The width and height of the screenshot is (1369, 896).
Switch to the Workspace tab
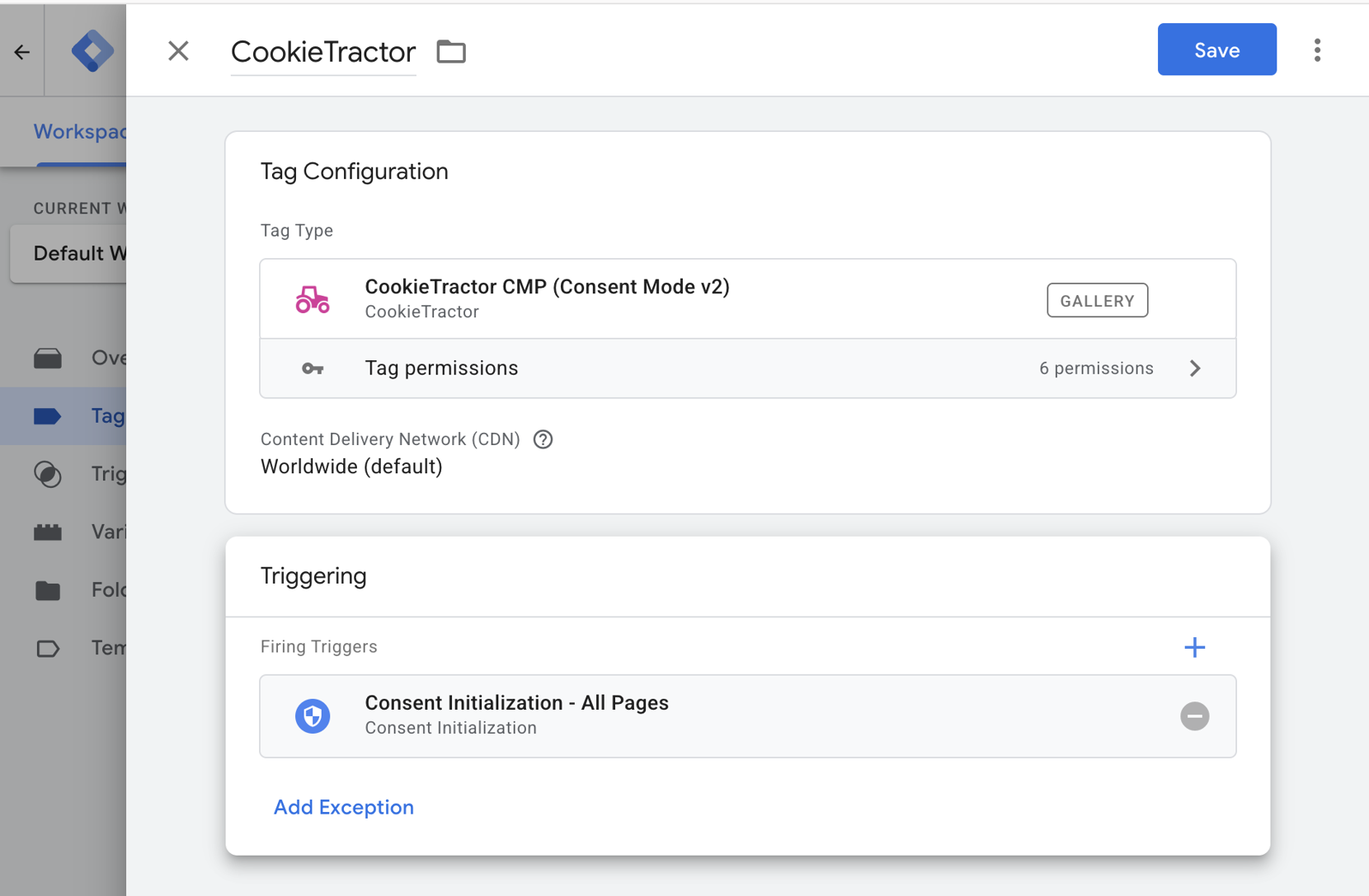[x=79, y=132]
